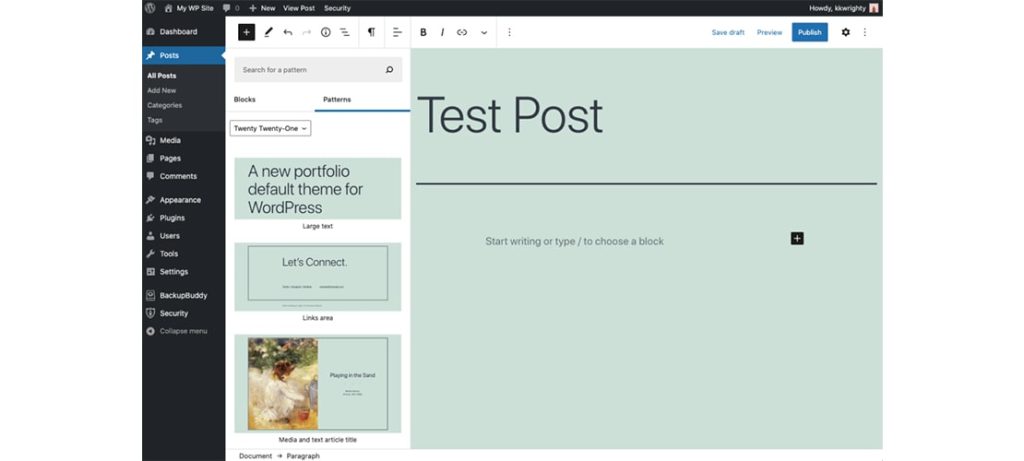Toggle Bold formatting
The height and width of the screenshot is (461, 1024).
pyautogui.click(x=423, y=32)
